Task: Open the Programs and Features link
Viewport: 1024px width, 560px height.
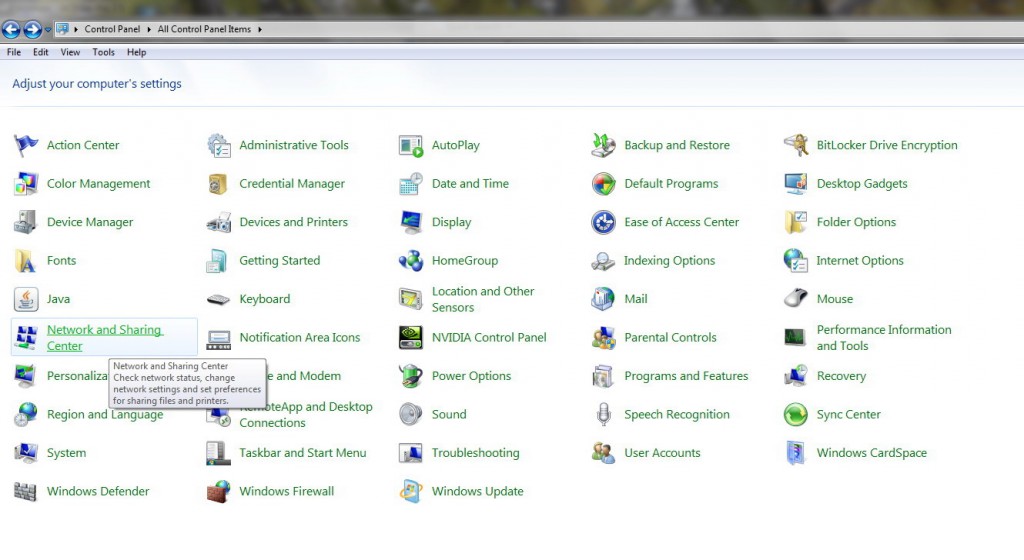Action: pyautogui.click(x=686, y=376)
